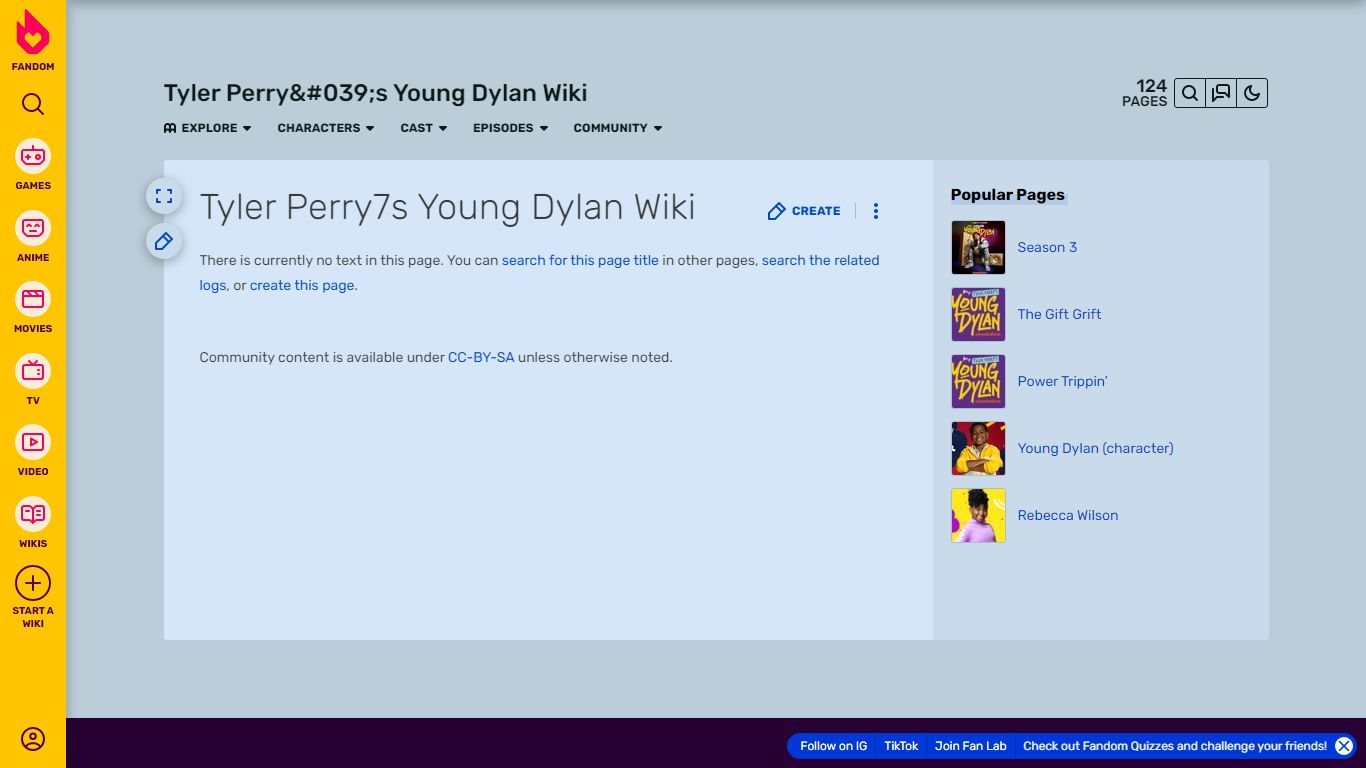
Task: Open the Season 3 link
Action: tap(1047, 247)
